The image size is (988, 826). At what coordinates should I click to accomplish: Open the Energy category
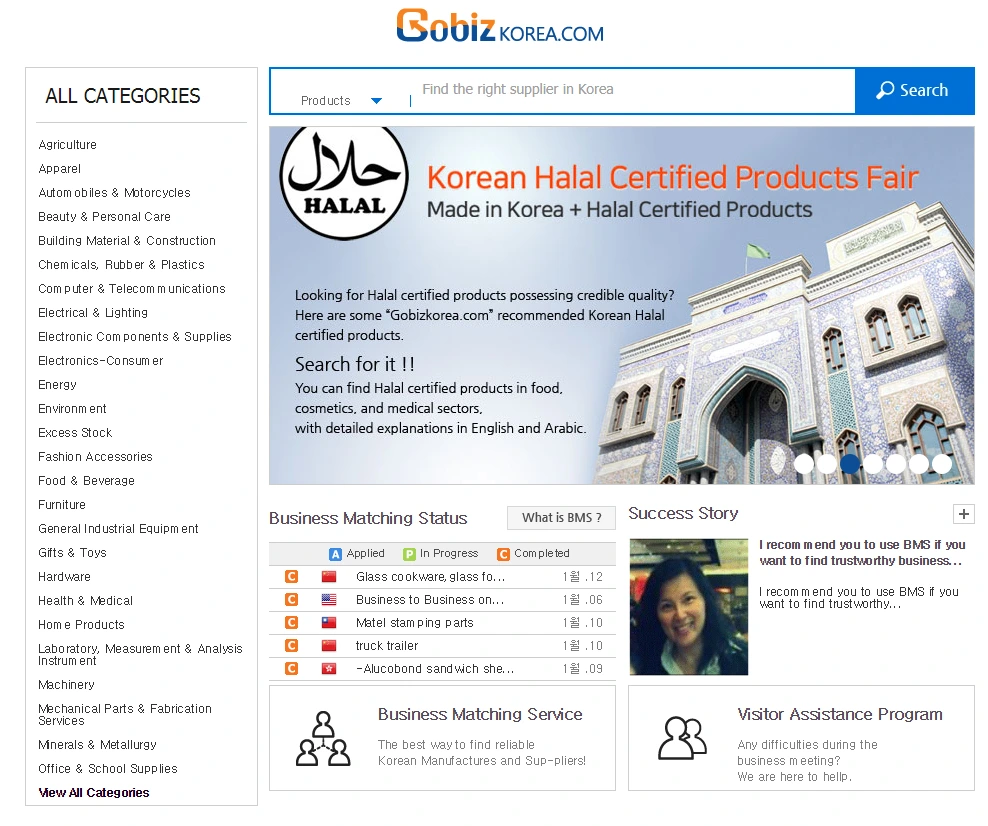[57, 384]
